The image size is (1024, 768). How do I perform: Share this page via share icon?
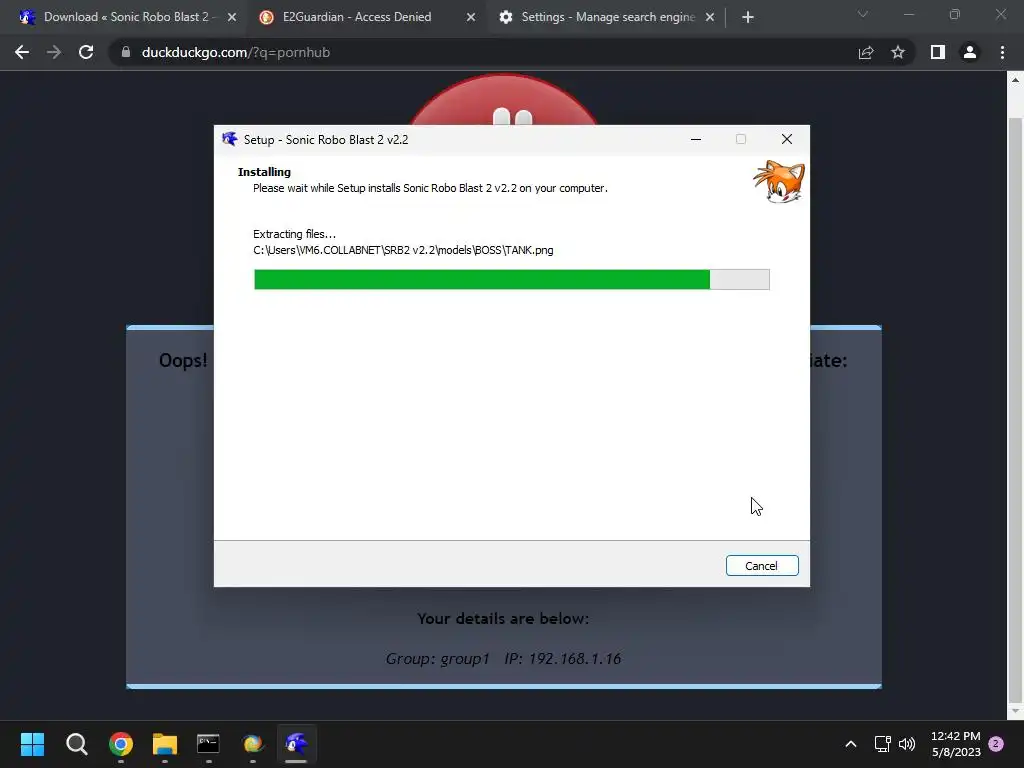866,52
